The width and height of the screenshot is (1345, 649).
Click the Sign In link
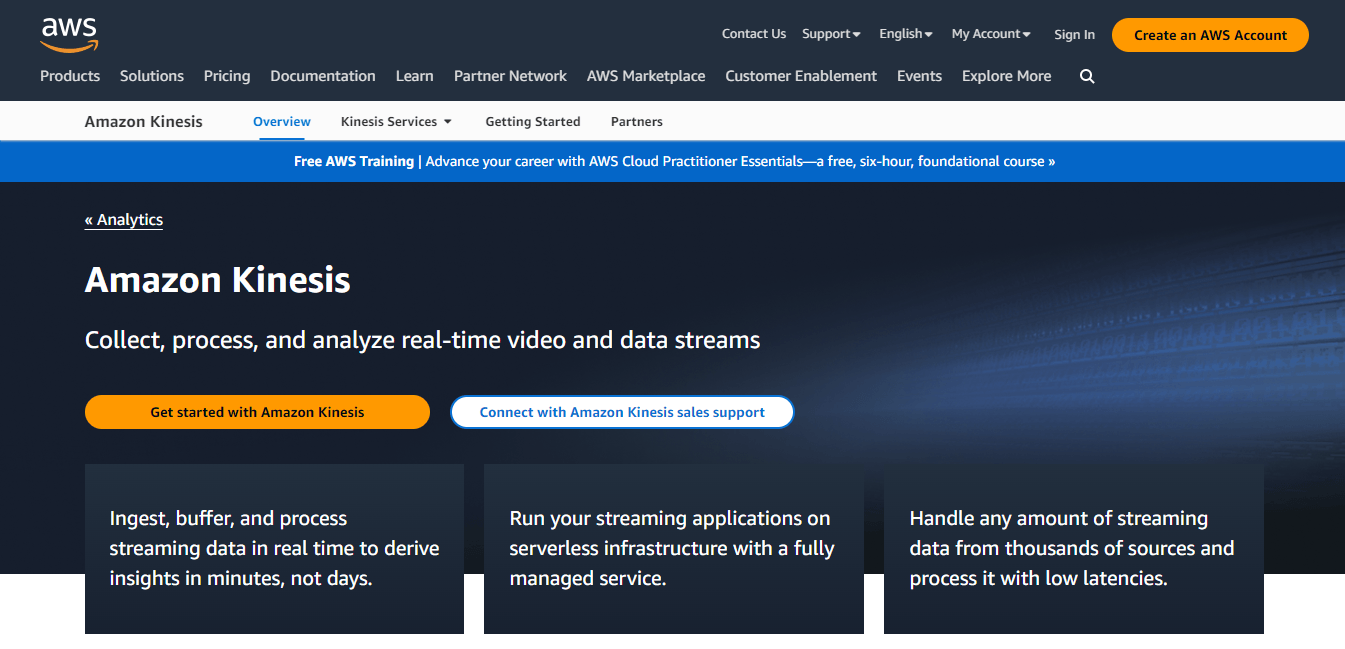coord(1074,34)
